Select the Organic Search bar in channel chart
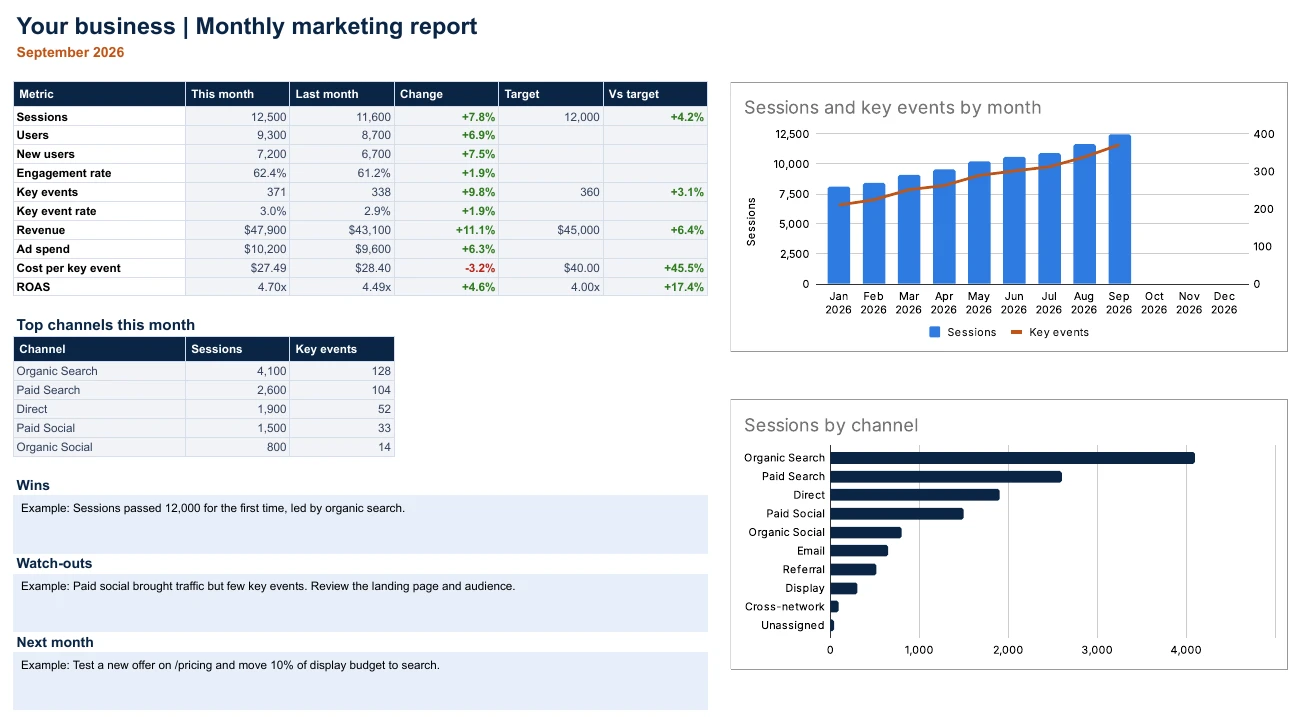Image resolution: width=1295 pixels, height=717 pixels. (1012, 458)
